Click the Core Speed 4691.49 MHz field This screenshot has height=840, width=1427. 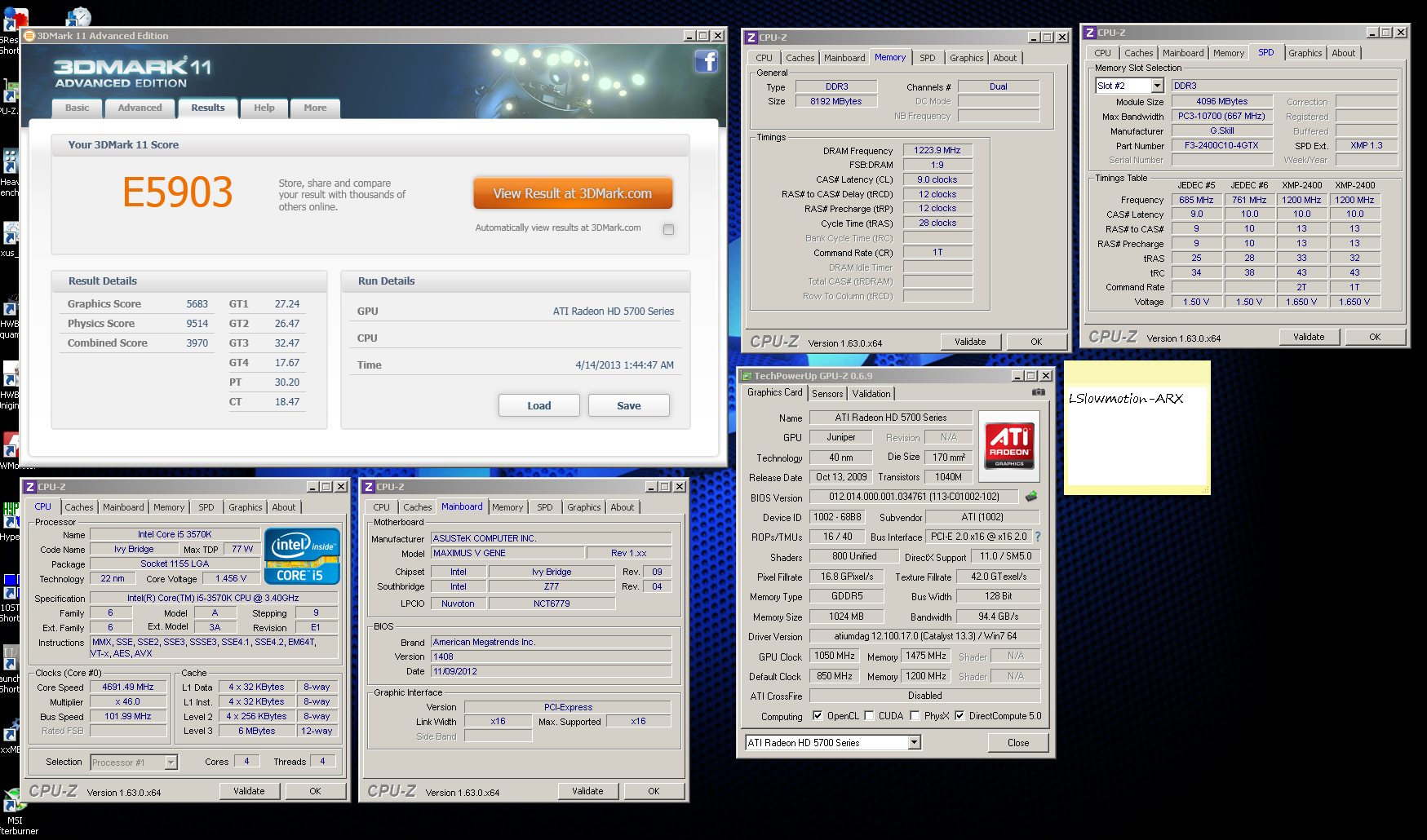128,687
